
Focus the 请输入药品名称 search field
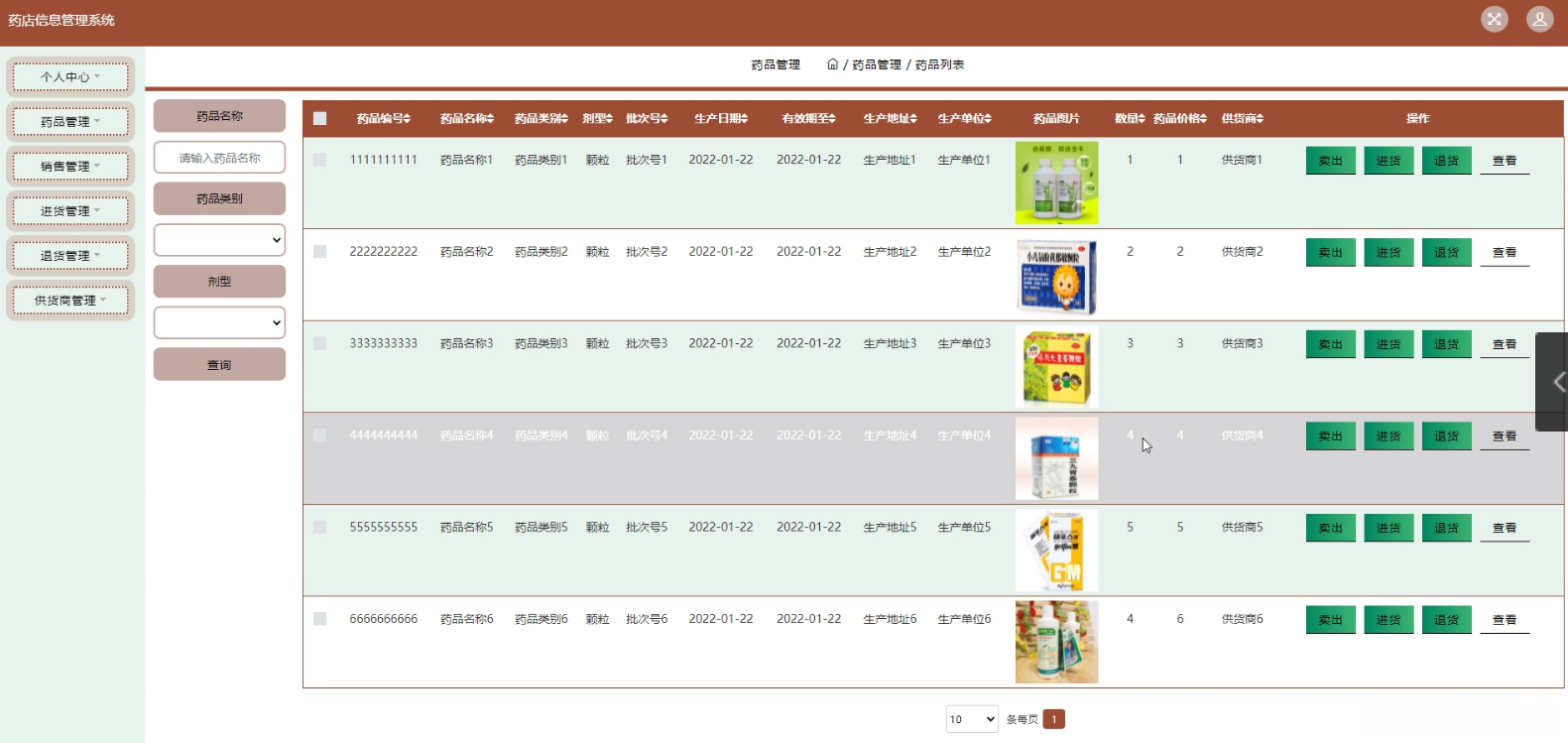219,157
